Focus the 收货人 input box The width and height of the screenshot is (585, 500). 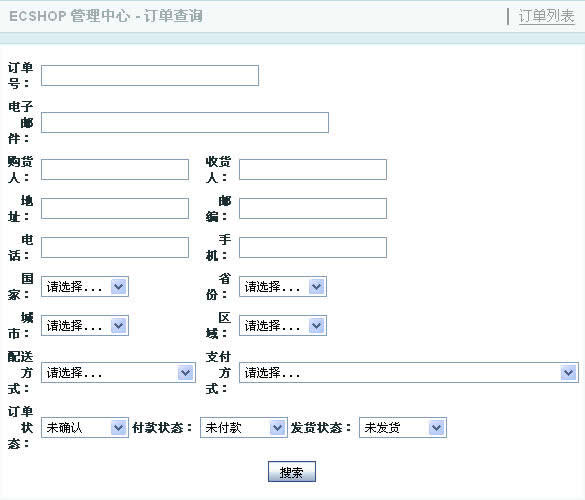click(x=313, y=169)
